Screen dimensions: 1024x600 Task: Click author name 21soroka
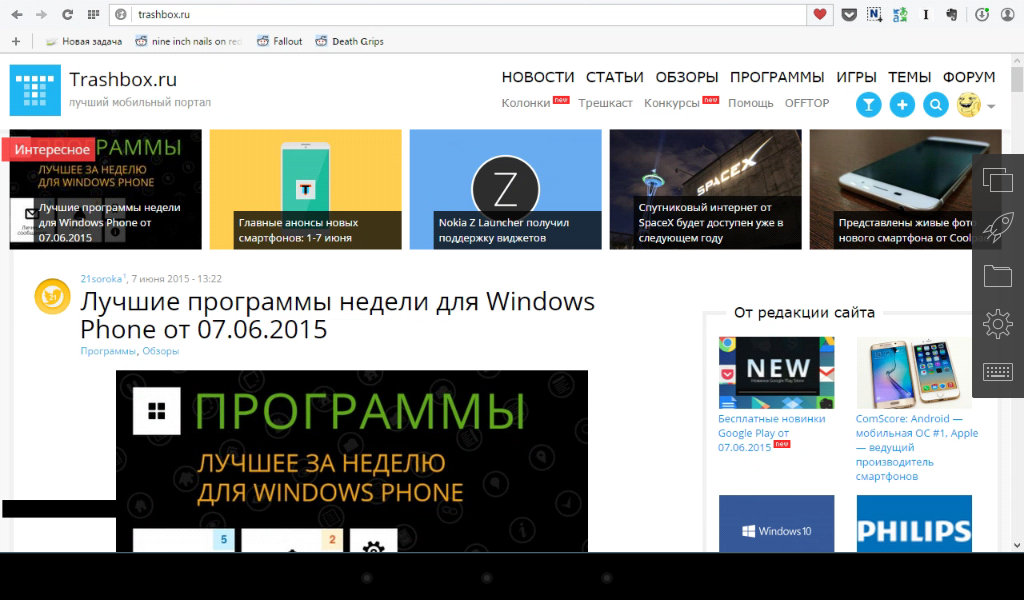tap(101, 279)
